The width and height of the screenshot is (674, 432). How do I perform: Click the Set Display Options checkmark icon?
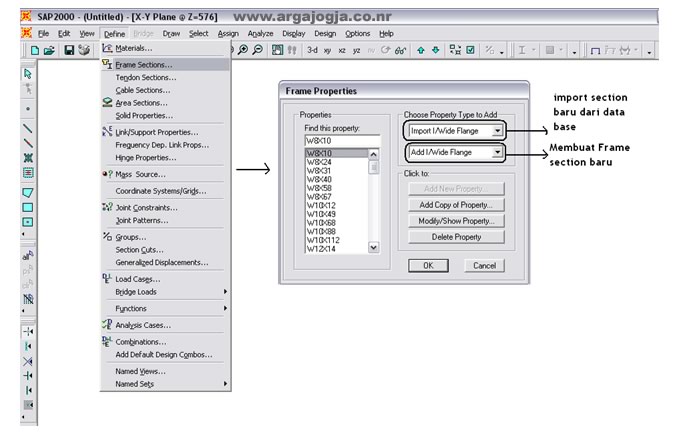coord(471,50)
